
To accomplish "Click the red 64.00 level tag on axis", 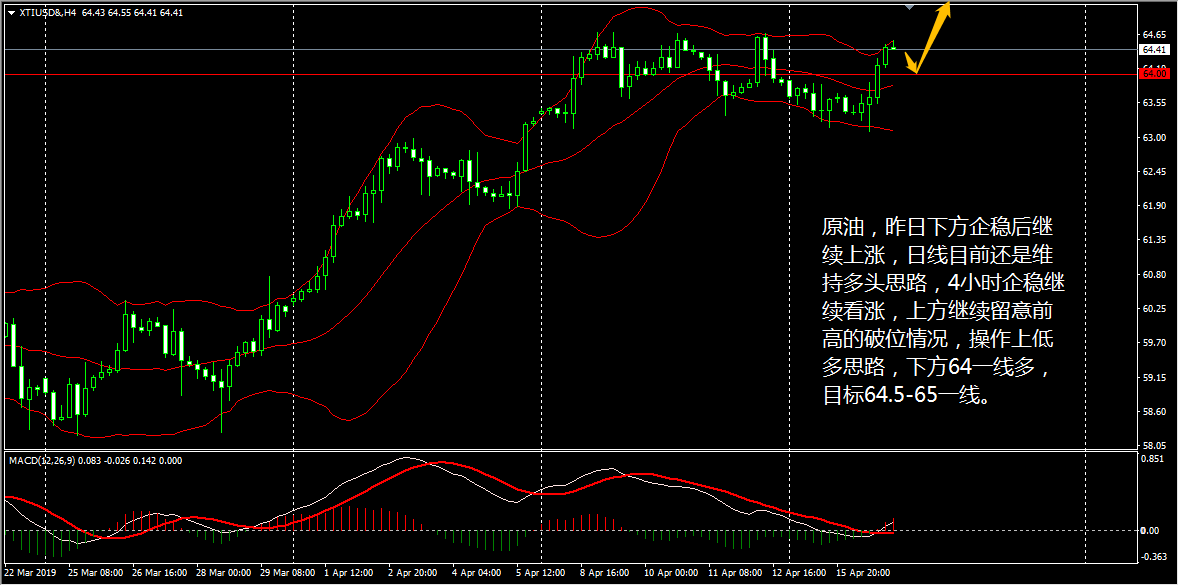I will [1153, 74].
